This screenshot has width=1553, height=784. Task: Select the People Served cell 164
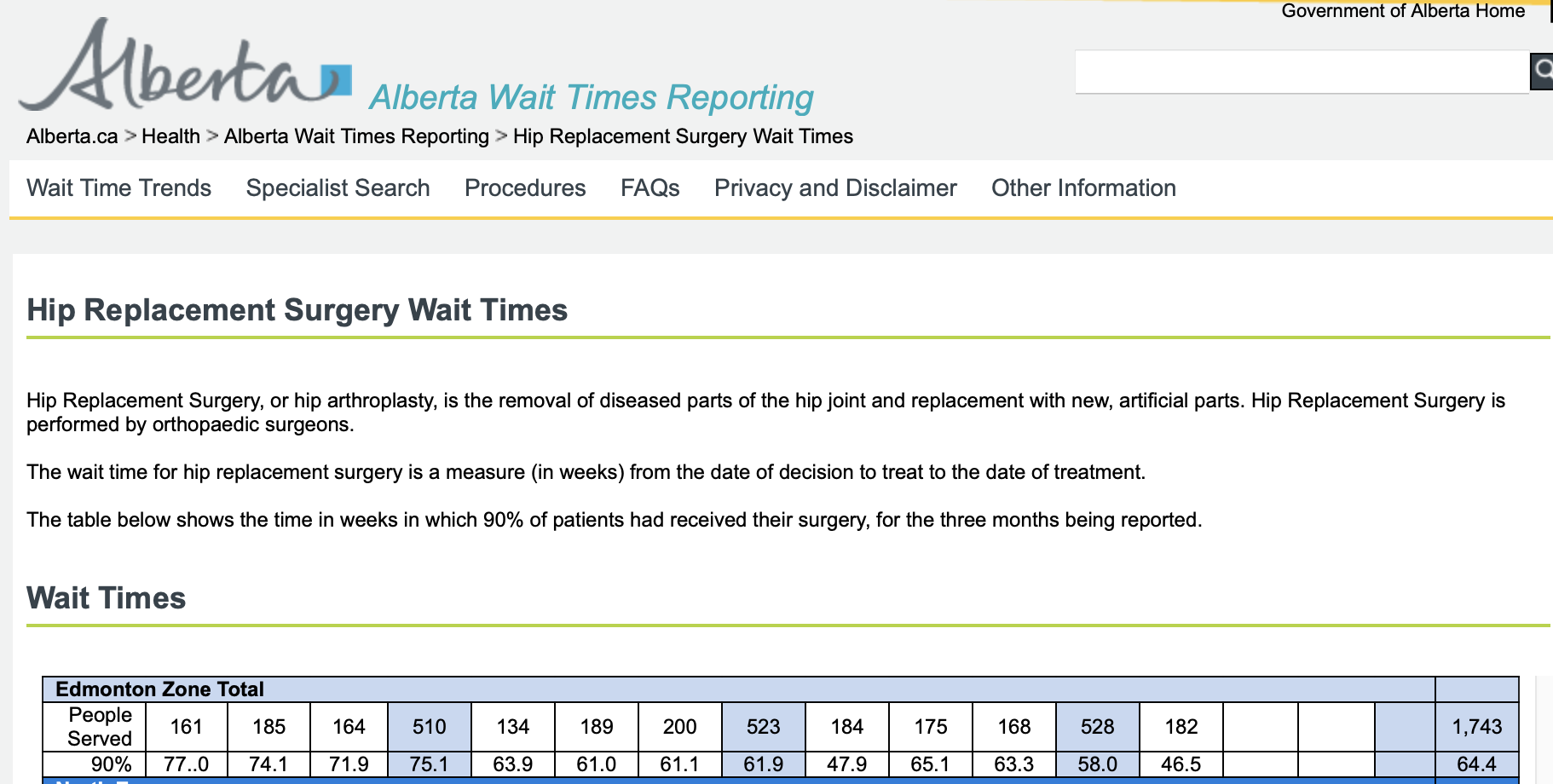pos(349,727)
